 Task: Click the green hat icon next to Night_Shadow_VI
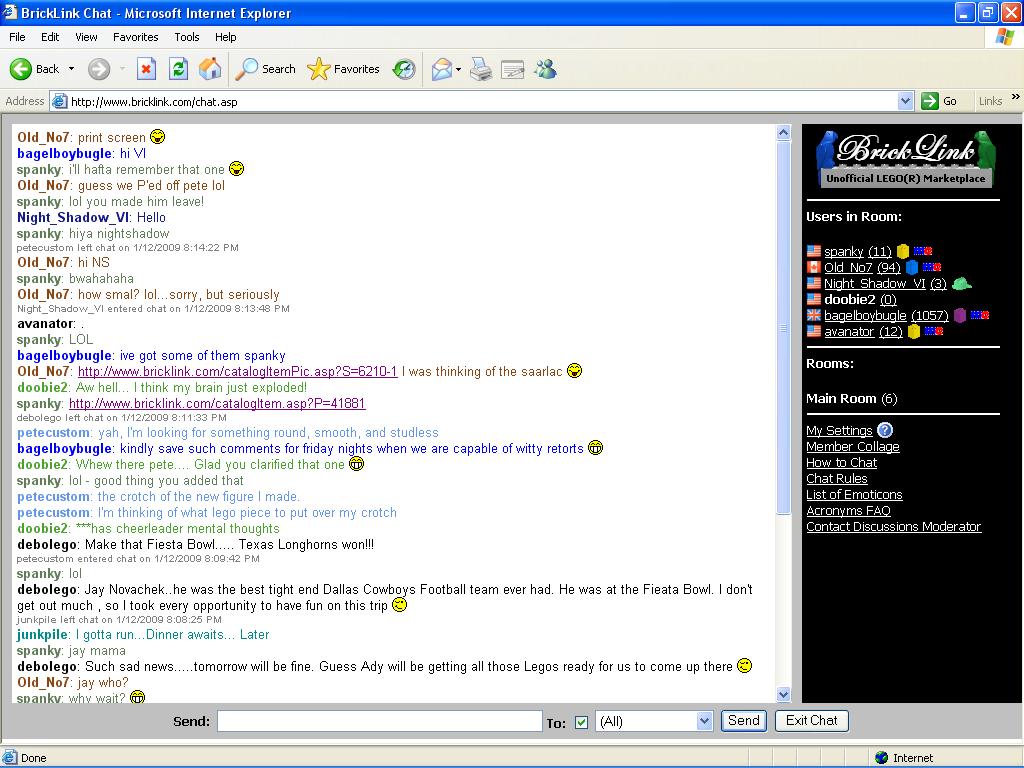click(x=961, y=283)
